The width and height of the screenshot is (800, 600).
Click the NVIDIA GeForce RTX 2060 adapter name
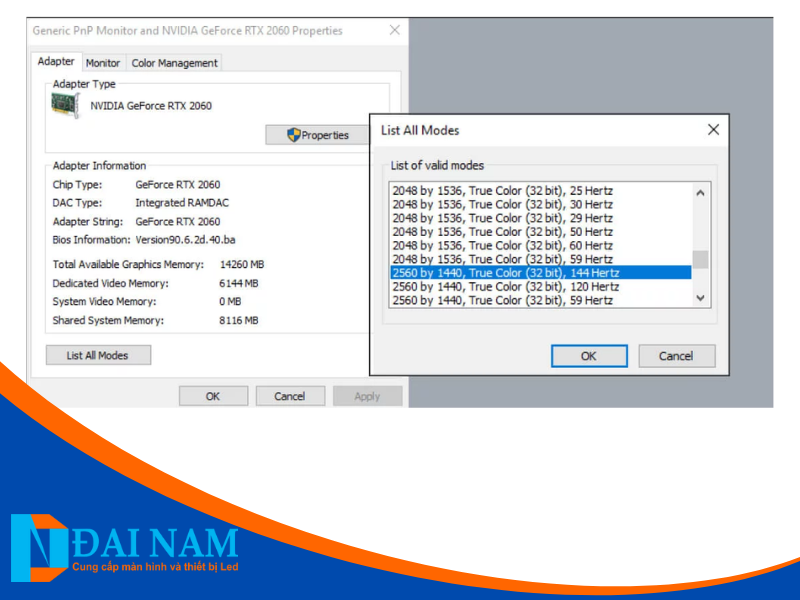click(x=151, y=106)
